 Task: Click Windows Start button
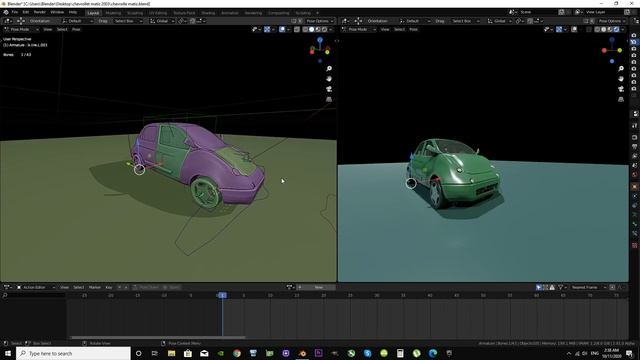pos(8,353)
